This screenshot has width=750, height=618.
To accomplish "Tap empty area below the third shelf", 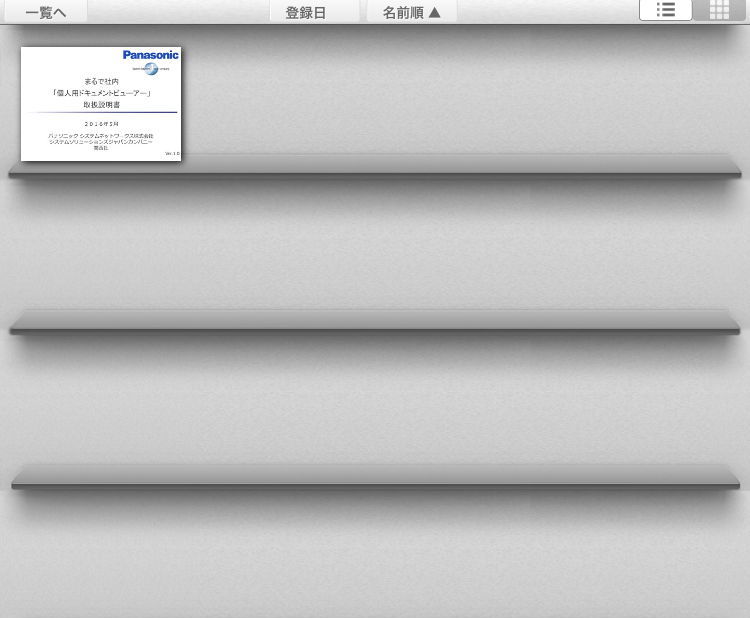I will click(375, 560).
